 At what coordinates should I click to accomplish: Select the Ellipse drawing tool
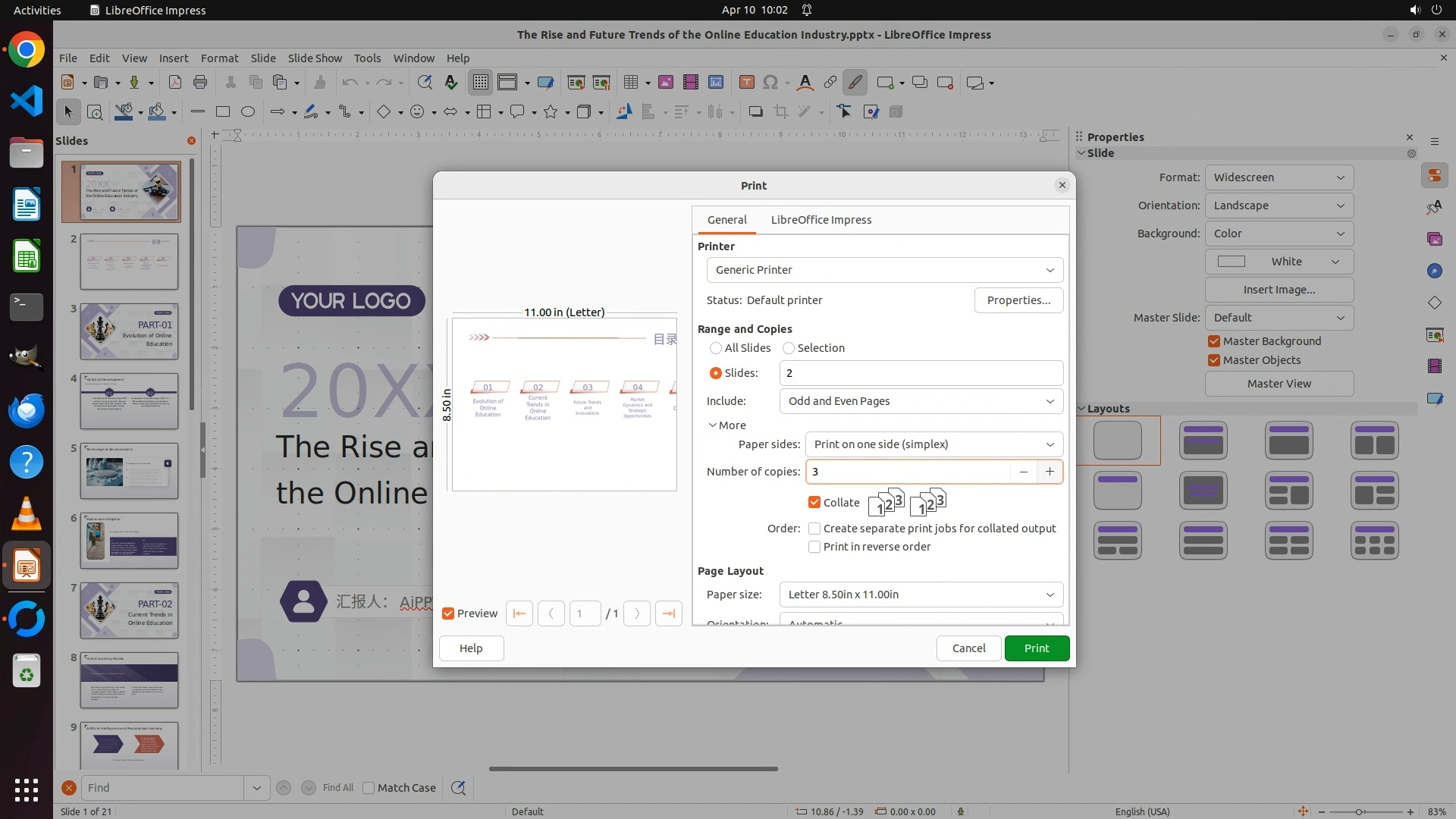pyautogui.click(x=248, y=112)
